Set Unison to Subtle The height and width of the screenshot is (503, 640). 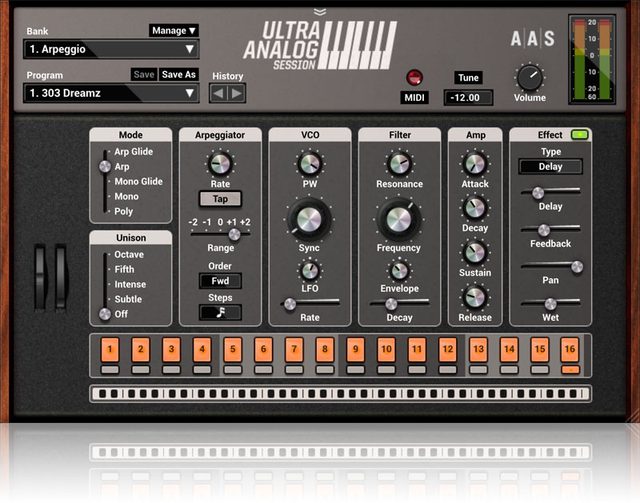point(128,299)
